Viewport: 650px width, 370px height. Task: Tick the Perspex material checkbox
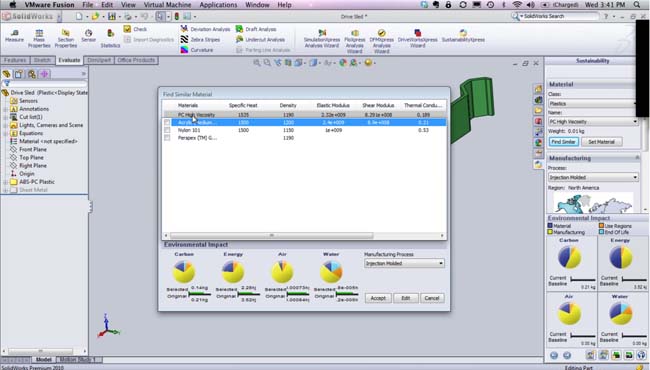click(167, 138)
